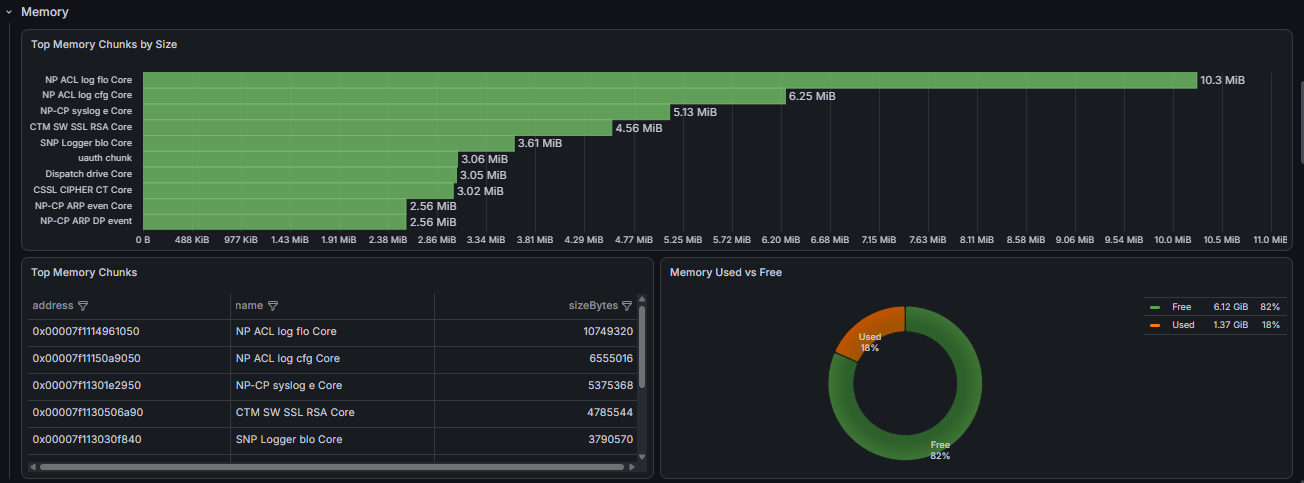Click the 4.56 MiB bar in the chart

377,128
